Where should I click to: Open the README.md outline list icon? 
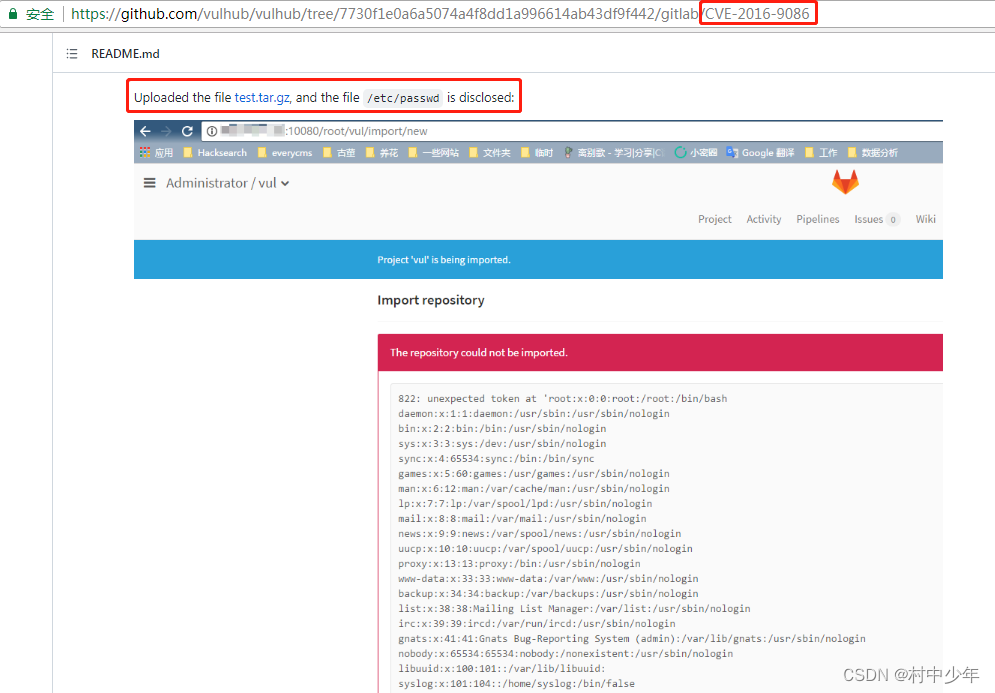(x=72, y=54)
